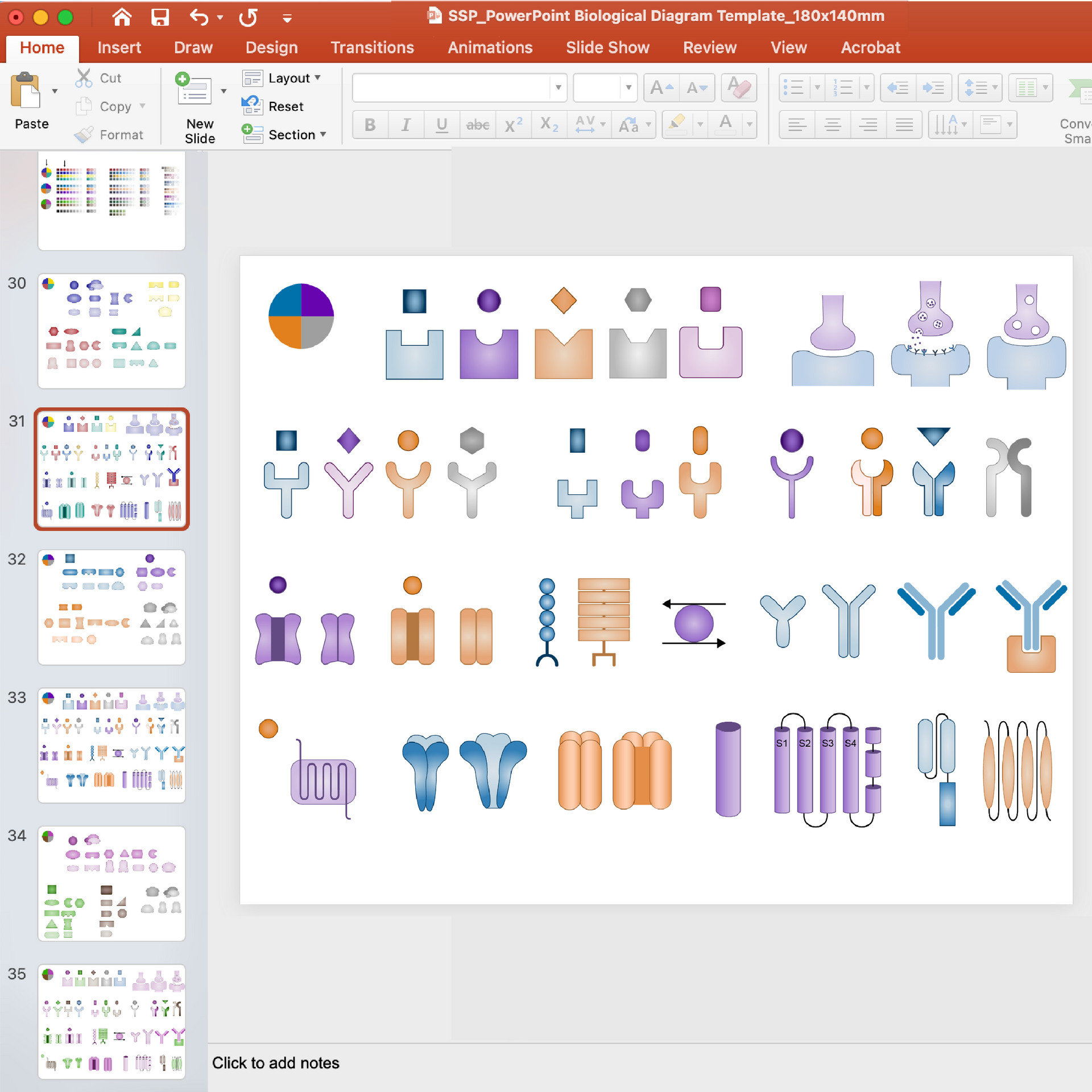Click the Increase Font Size icon
This screenshot has height=1092, width=1092.
[x=661, y=88]
